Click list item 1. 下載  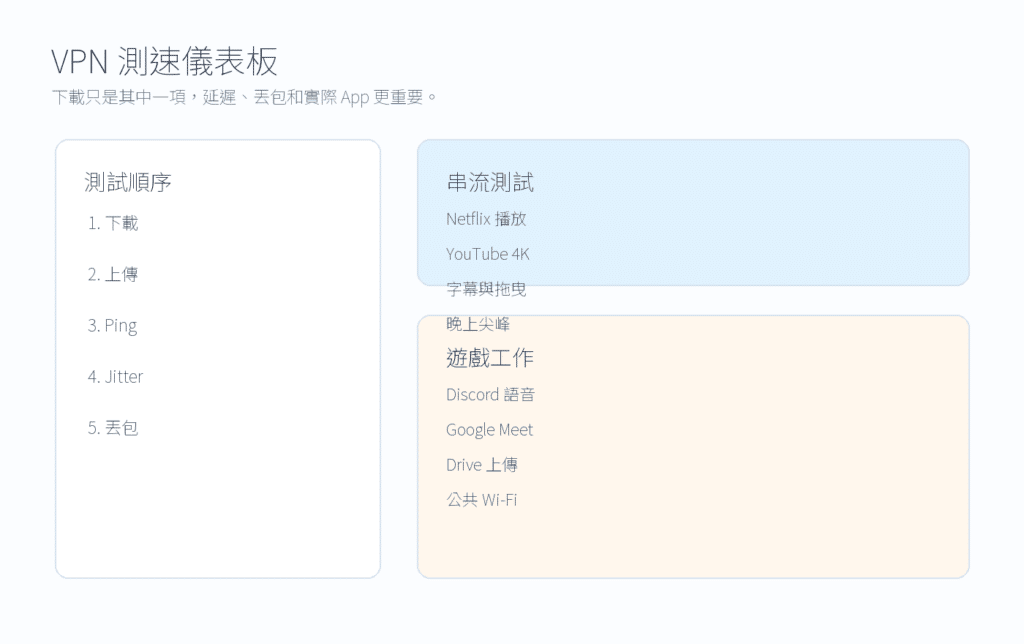tap(113, 223)
